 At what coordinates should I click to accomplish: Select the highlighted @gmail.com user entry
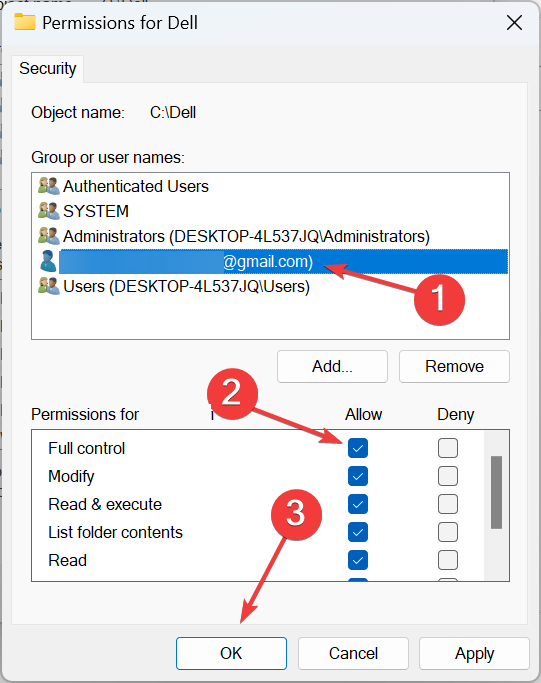(x=283, y=261)
